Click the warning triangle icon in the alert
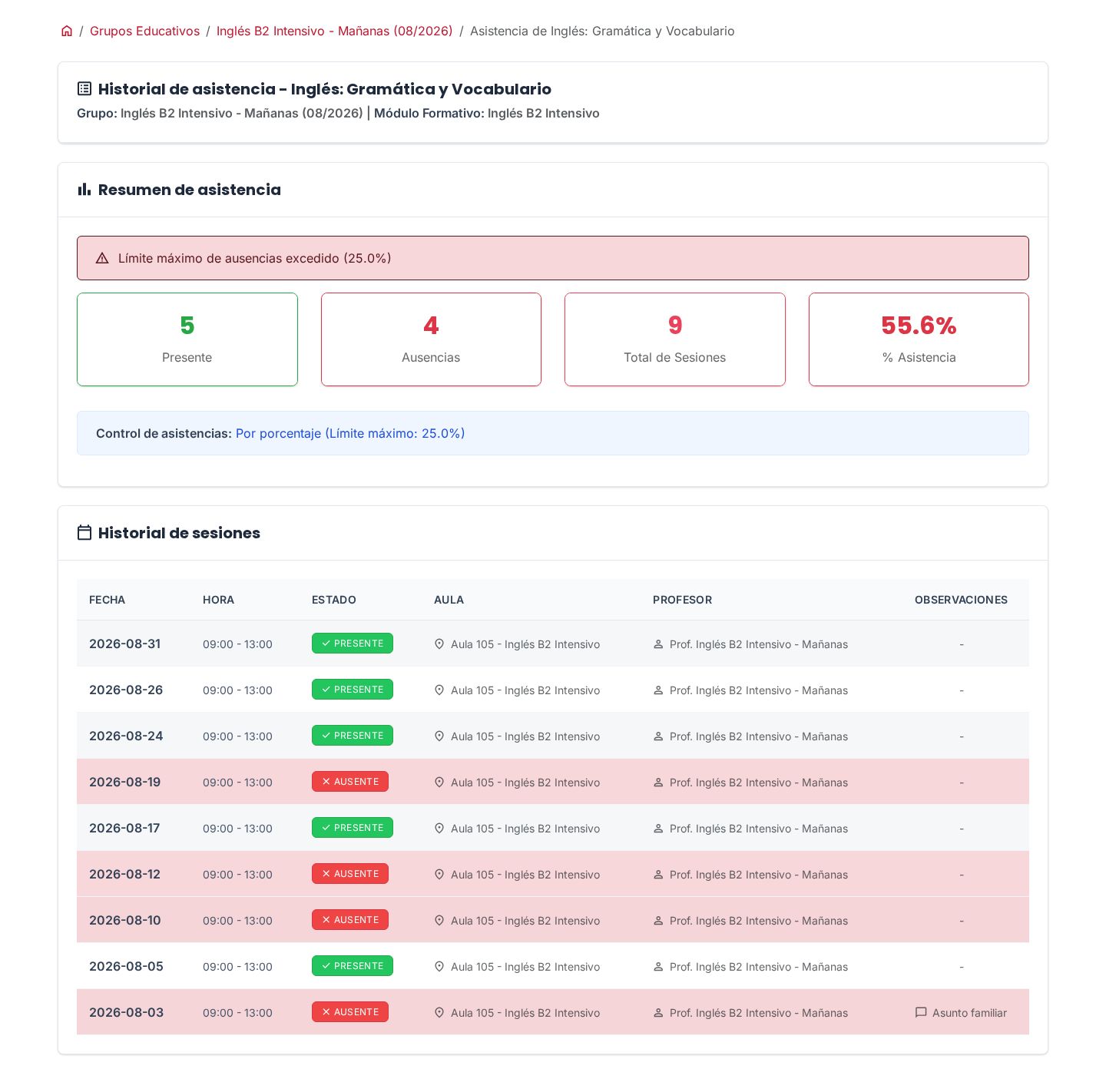The width and height of the screenshot is (1106, 1092). click(x=102, y=258)
